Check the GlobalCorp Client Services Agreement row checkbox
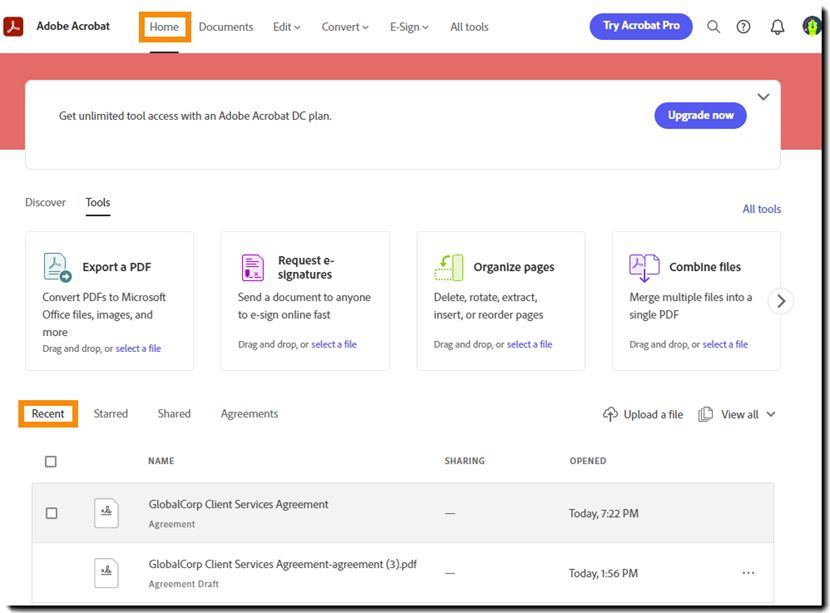830x613 pixels. (x=51, y=513)
